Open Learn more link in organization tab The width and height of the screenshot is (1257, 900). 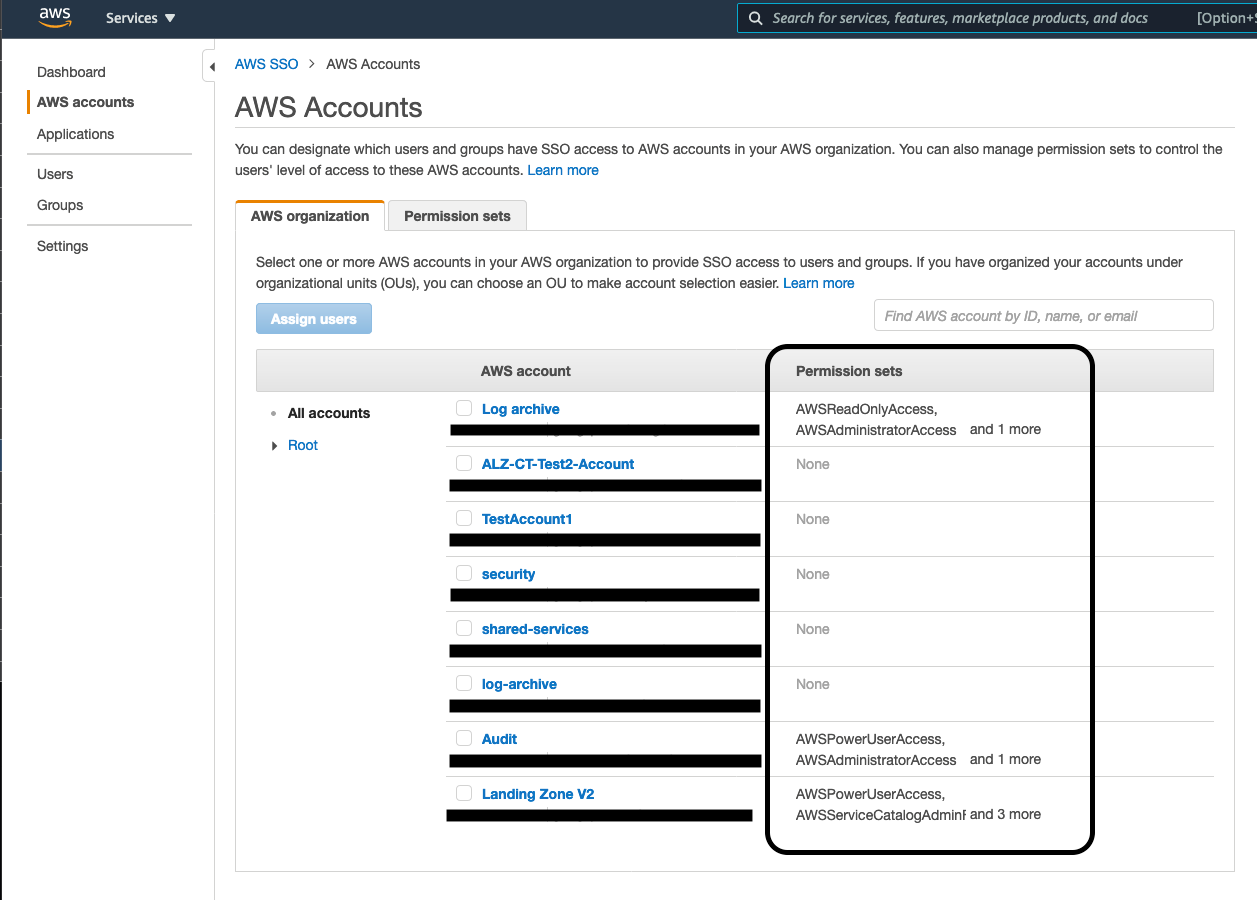point(819,283)
